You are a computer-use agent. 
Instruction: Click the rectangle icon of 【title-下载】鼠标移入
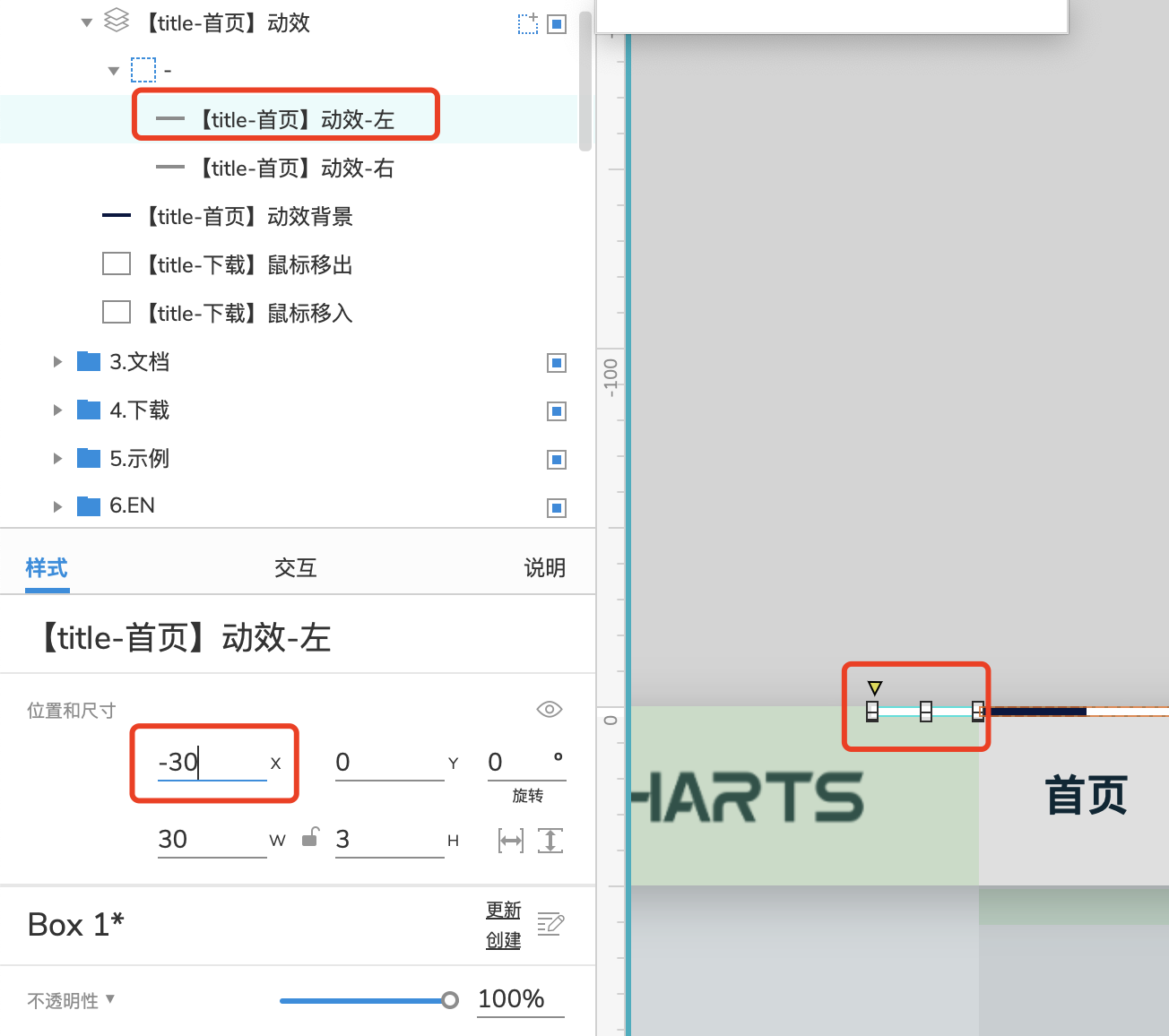117,312
